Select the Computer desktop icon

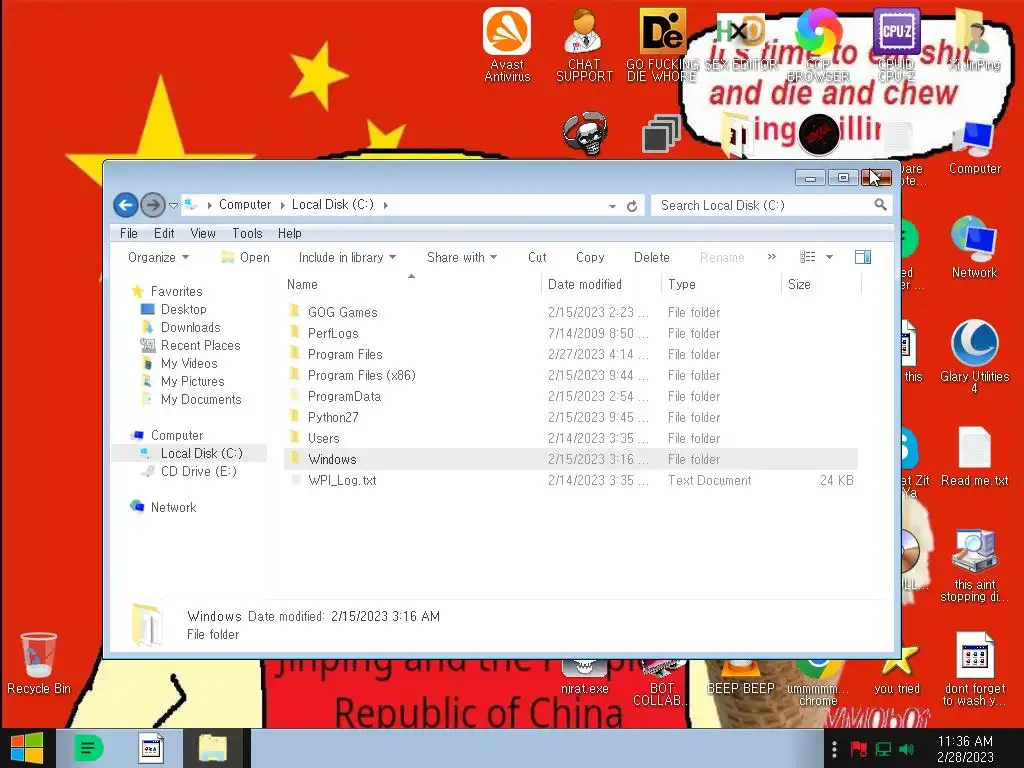click(974, 148)
